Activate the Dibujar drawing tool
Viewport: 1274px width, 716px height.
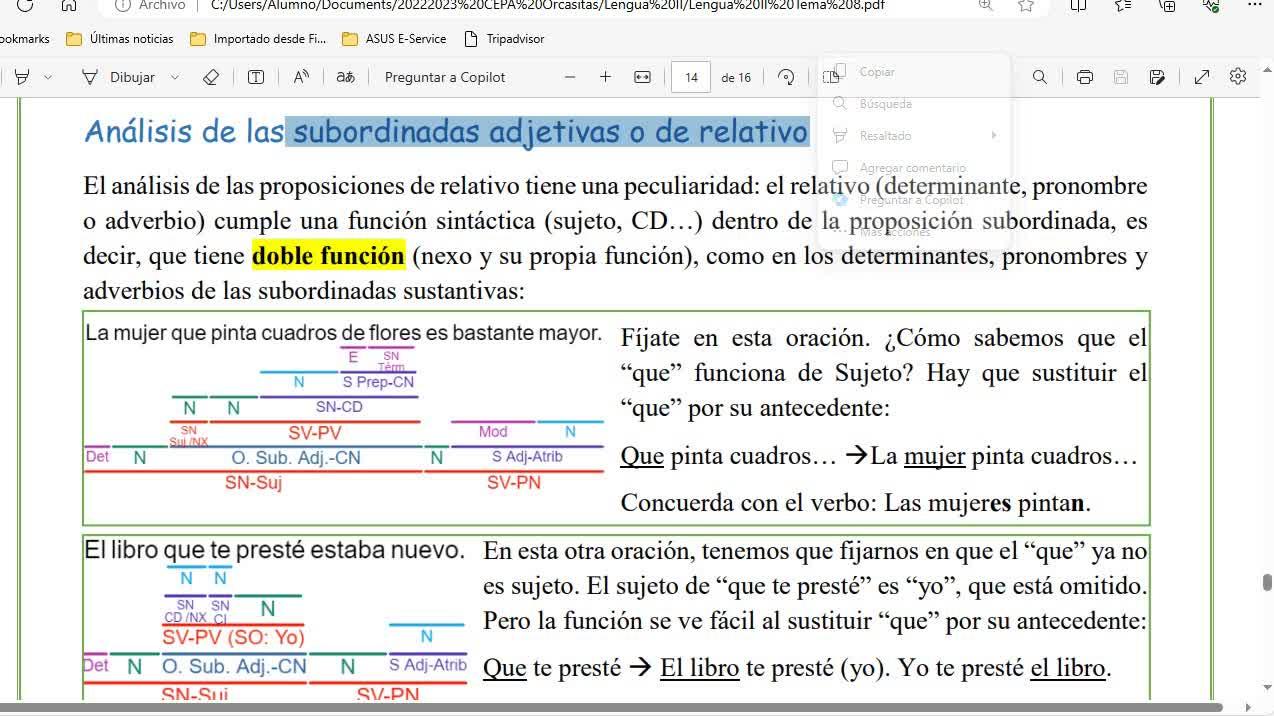(118, 77)
